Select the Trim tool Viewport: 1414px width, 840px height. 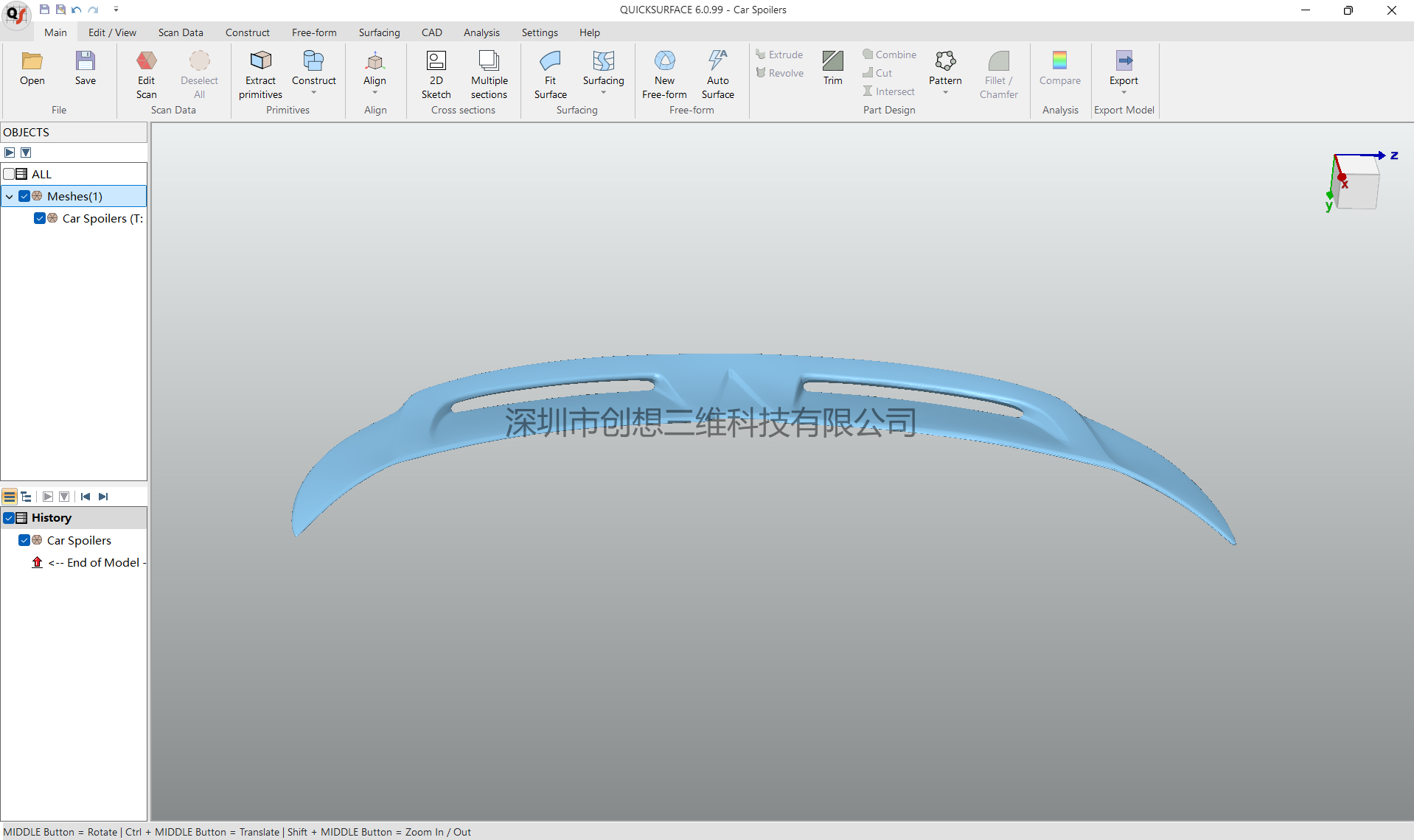(832, 69)
